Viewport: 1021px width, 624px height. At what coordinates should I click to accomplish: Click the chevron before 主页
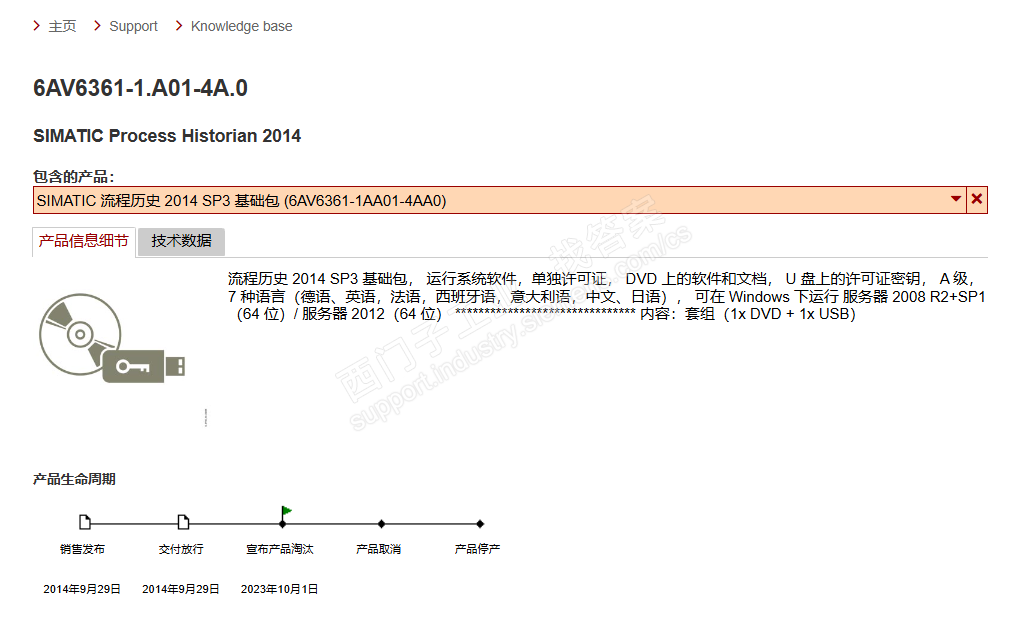[36, 25]
